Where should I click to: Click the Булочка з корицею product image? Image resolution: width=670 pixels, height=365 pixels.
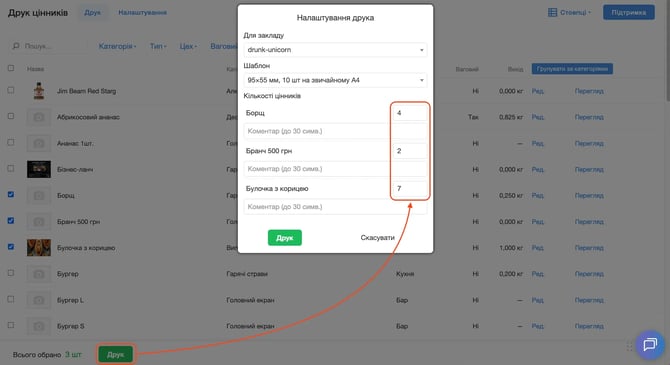click(x=39, y=247)
